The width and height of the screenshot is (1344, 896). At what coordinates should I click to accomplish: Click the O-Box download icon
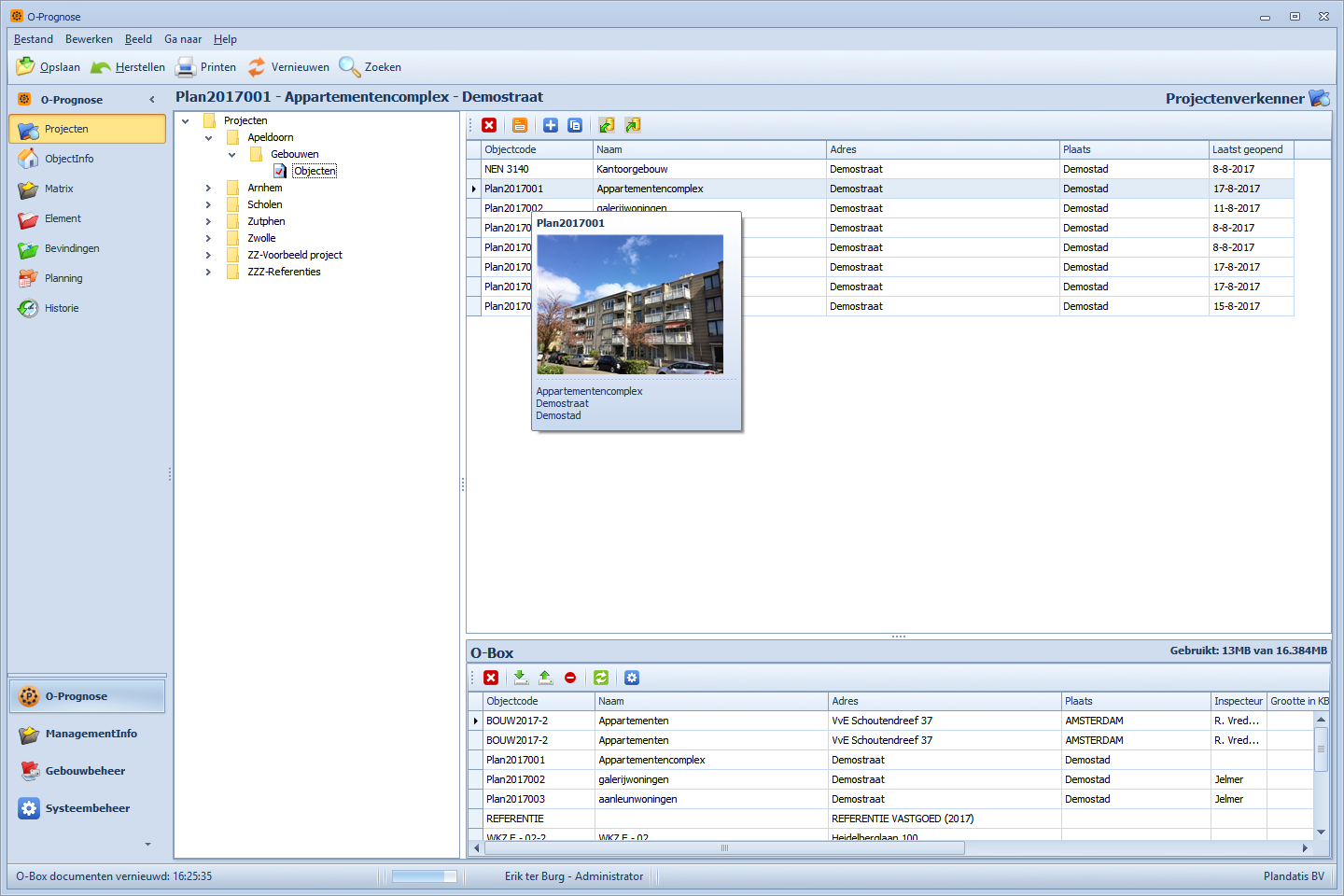pyautogui.click(x=521, y=678)
